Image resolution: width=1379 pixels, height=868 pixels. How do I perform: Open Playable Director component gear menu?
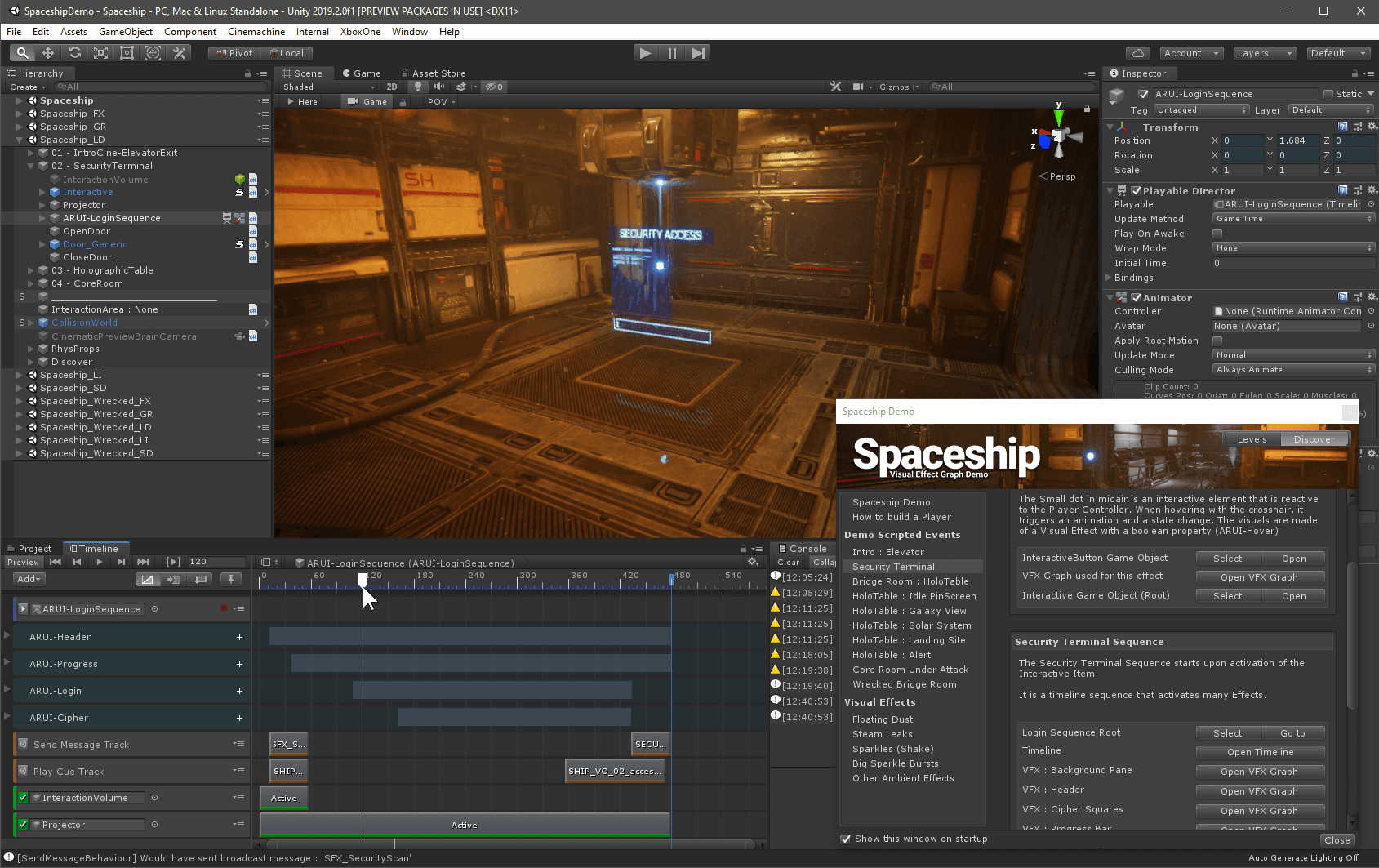pos(1372,190)
